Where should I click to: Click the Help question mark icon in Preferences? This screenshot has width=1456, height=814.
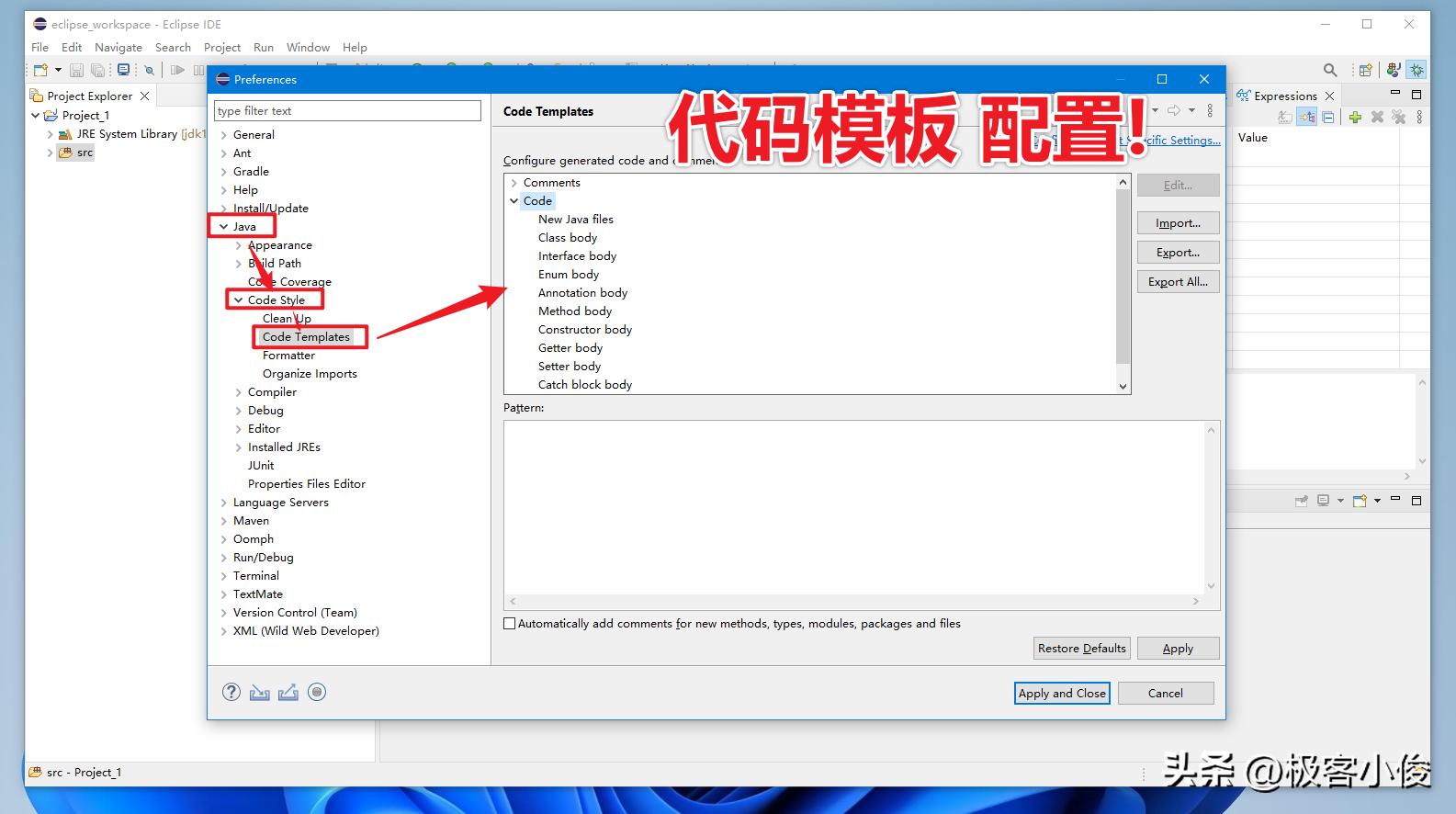coord(231,692)
